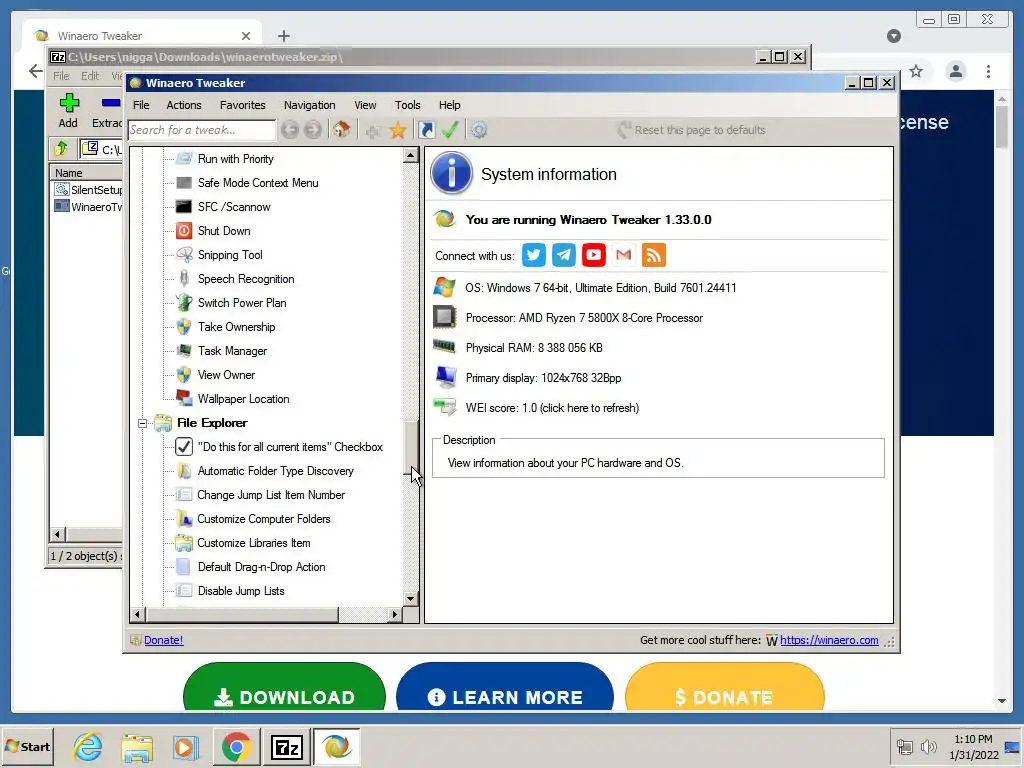1024x768 pixels.
Task: Open Chrome three-dot menu
Action: [989, 71]
